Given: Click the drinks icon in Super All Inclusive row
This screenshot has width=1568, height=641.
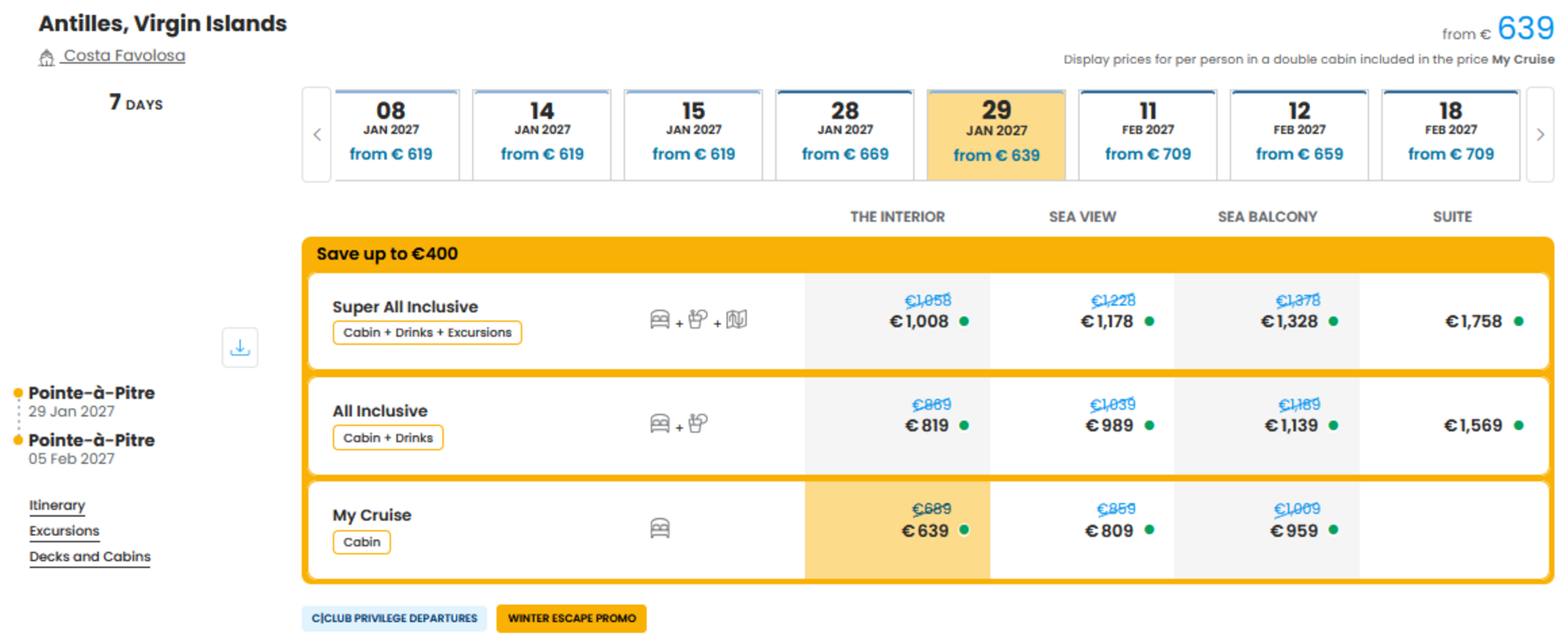Looking at the screenshot, I should (x=698, y=319).
